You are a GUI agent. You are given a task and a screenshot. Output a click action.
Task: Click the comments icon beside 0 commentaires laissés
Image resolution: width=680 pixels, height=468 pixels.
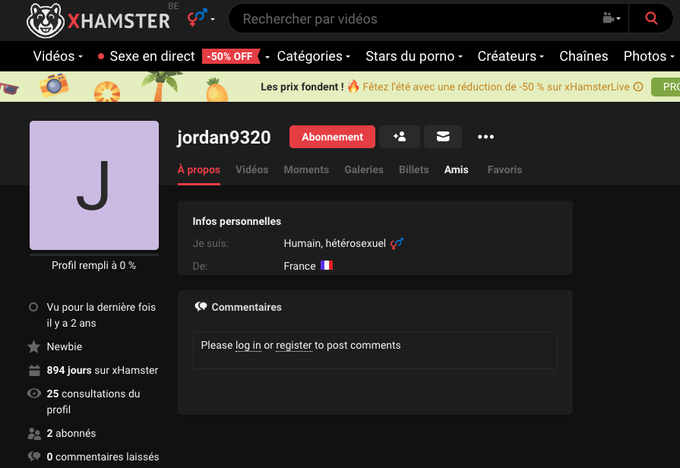click(x=34, y=456)
